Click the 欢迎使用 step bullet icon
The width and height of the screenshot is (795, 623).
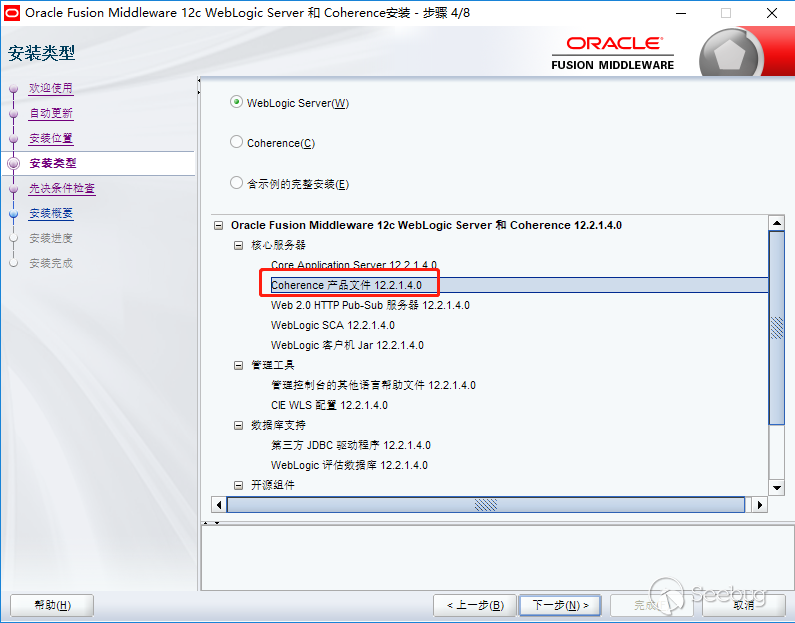(14, 89)
